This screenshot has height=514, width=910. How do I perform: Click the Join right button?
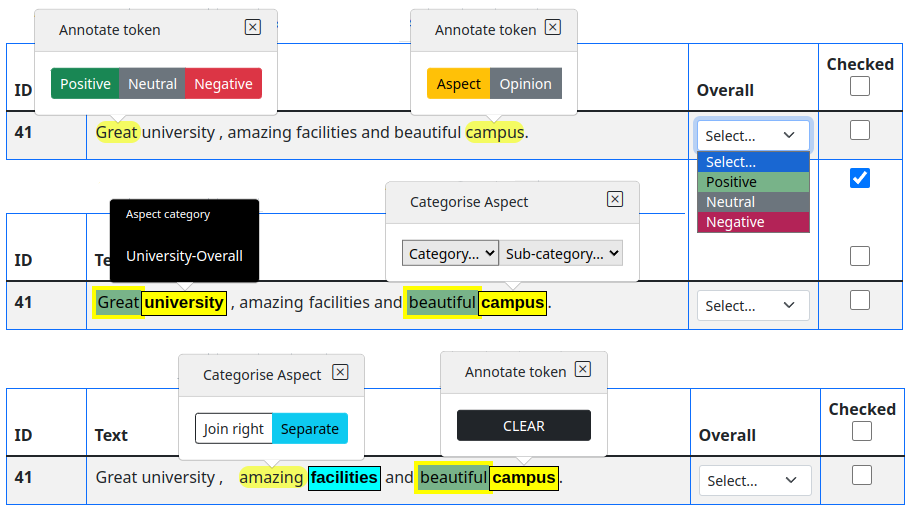(234, 429)
